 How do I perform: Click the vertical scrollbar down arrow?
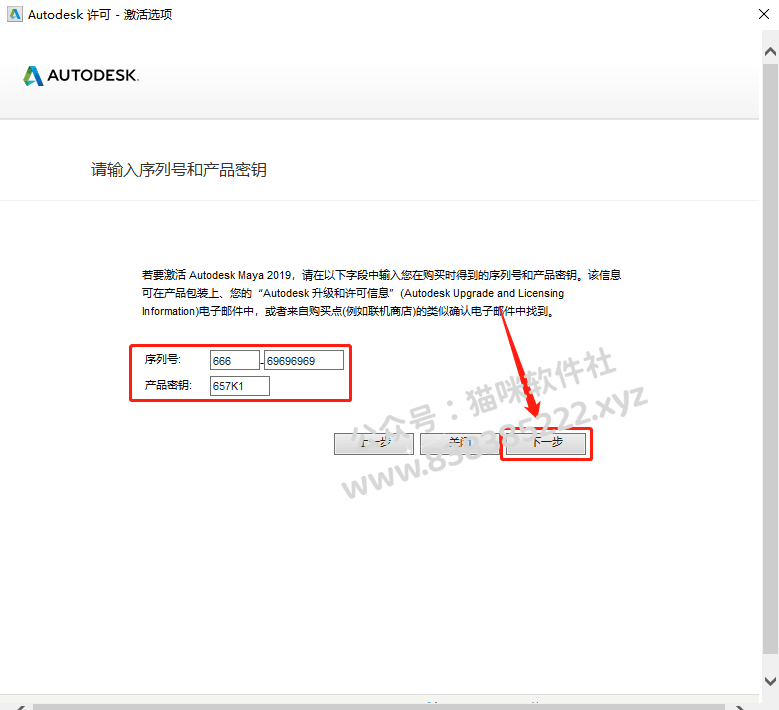(771, 681)
